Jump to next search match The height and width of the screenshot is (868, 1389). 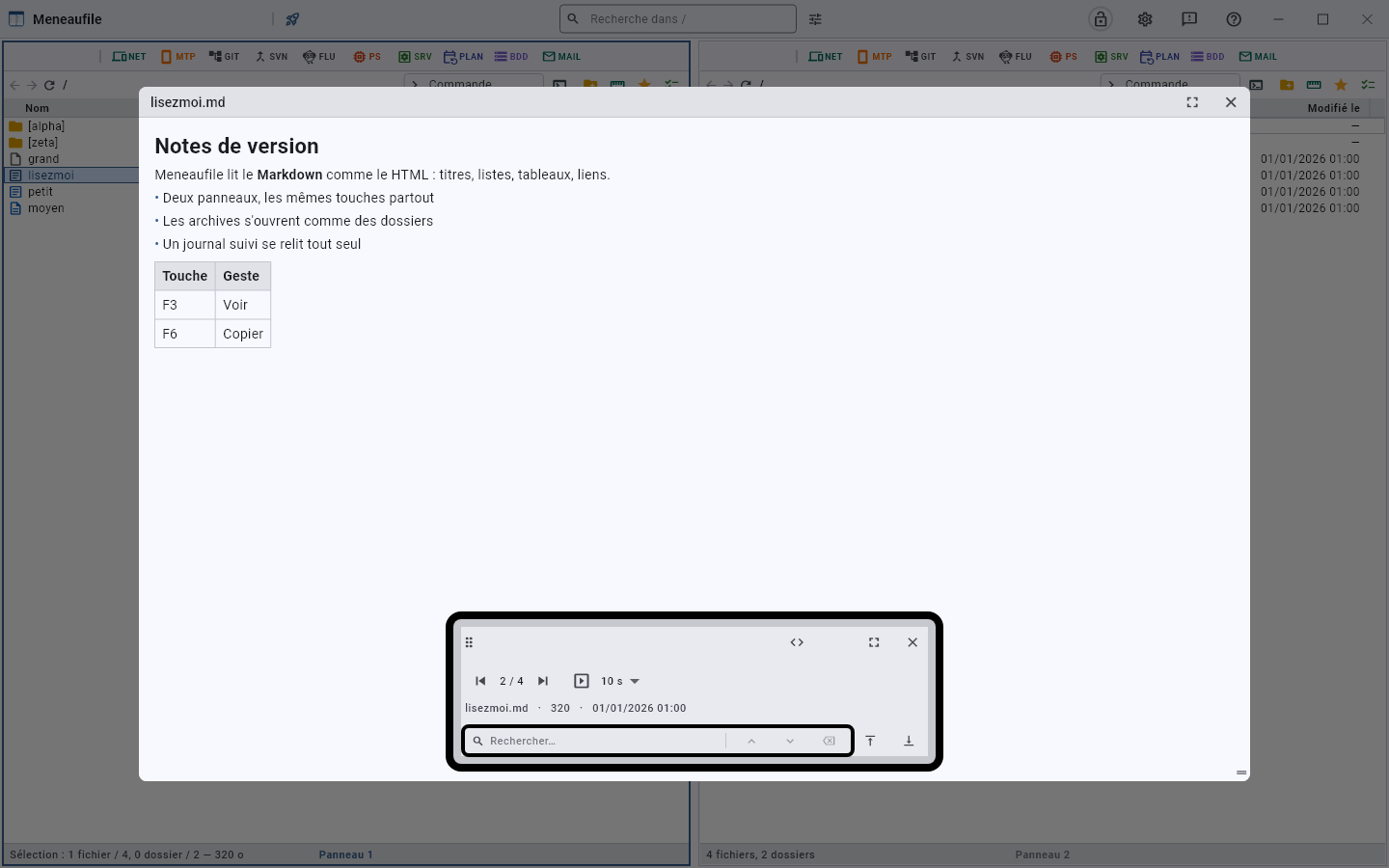(790, 741)
